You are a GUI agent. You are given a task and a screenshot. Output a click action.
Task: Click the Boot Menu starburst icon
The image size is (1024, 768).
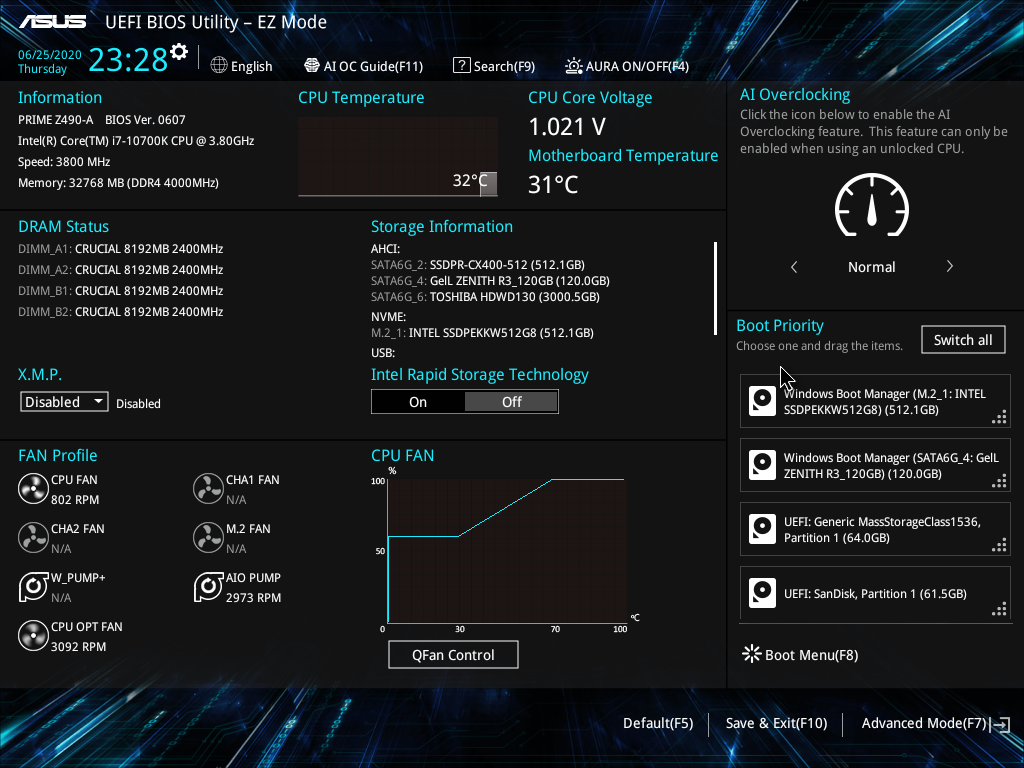pyautogui.click(x=752, y=654)
